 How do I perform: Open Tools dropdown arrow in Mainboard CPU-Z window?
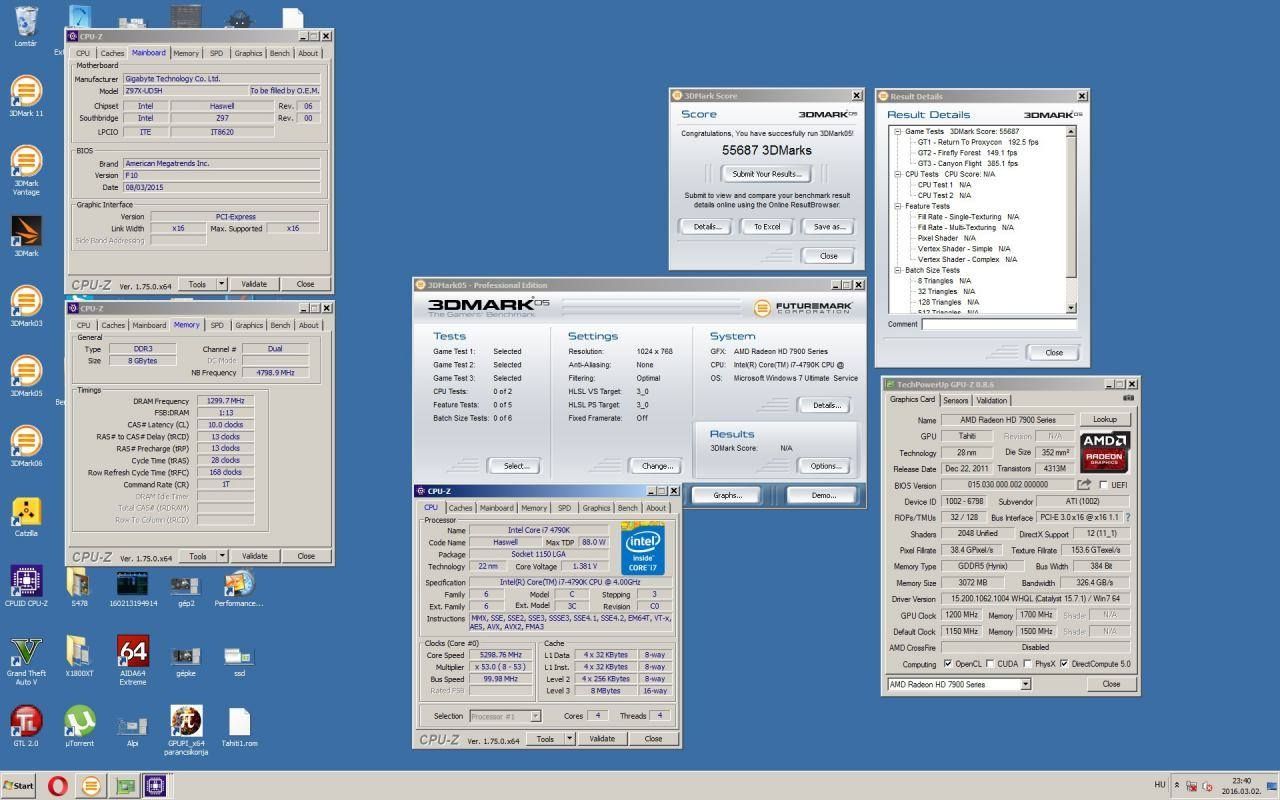pyautogui.click(x=222, y=284)
